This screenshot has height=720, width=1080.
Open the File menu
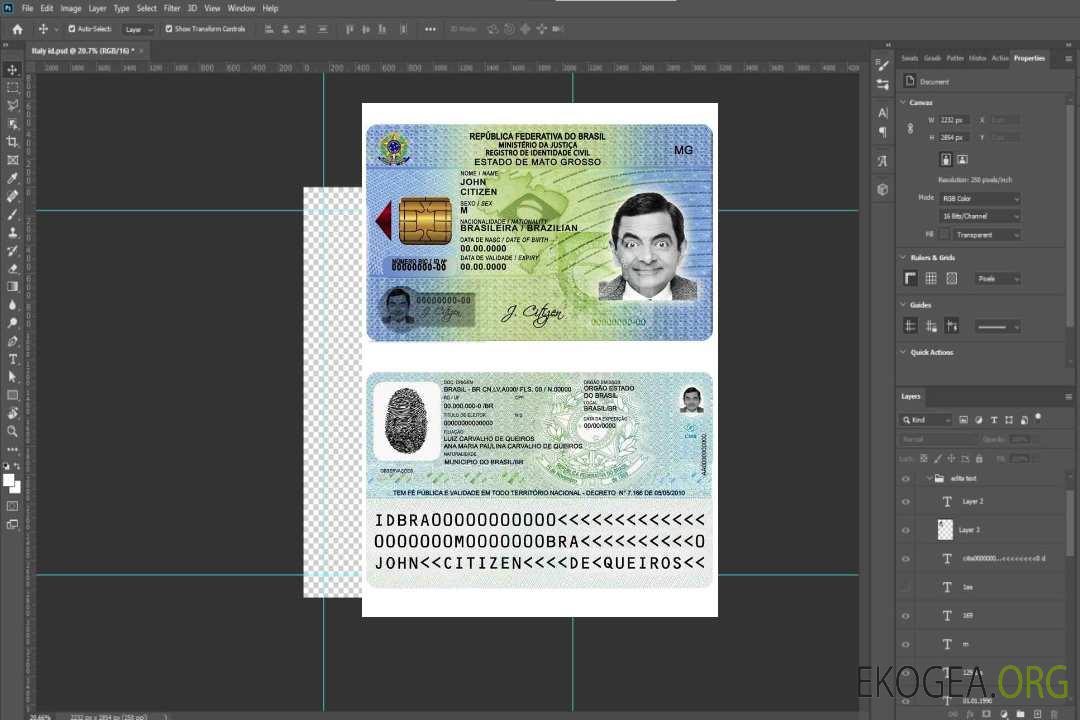pos(28,8)
